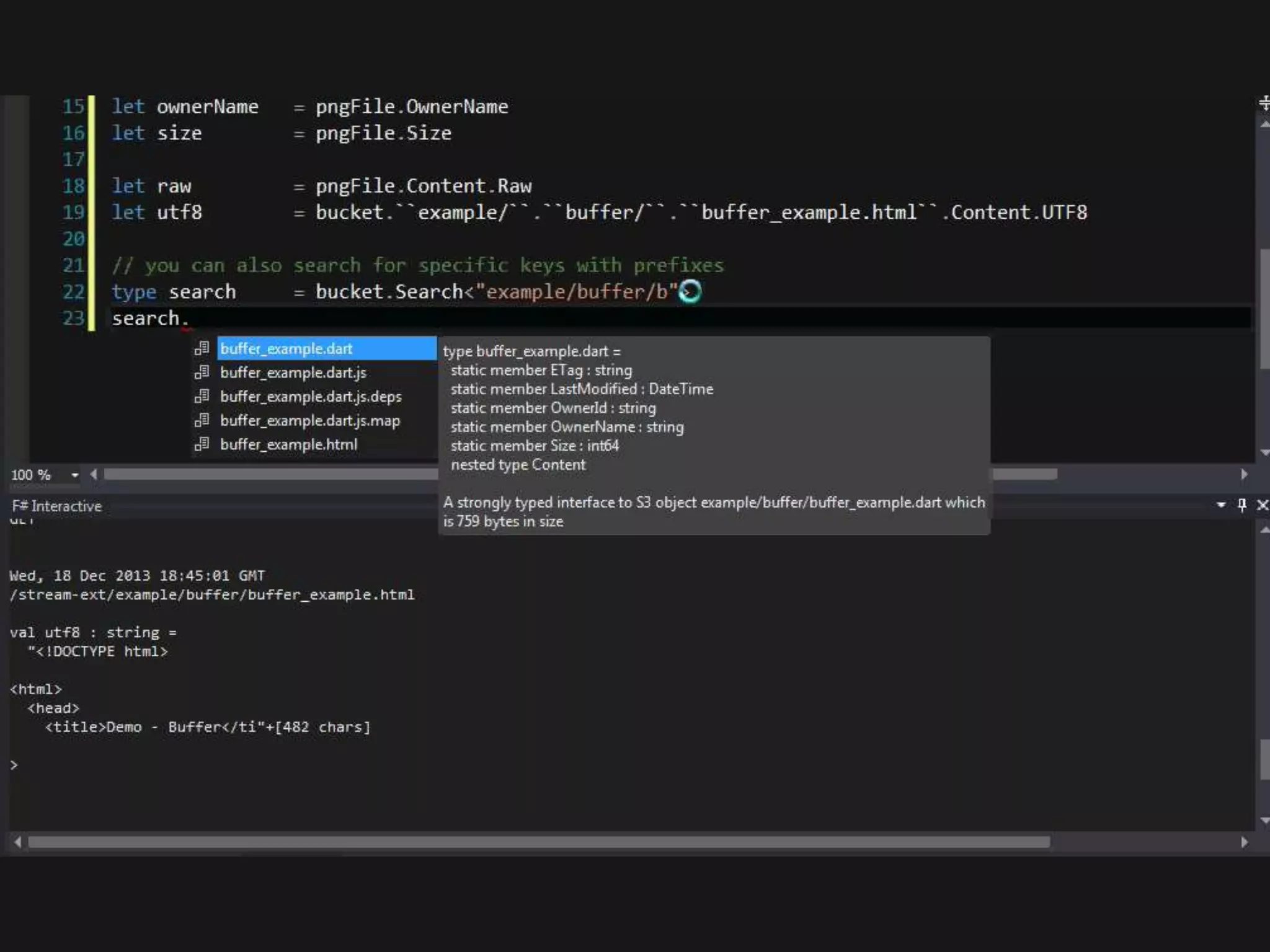
Task: Pin the F# Interactive panel
Action: pyautogui.click(x=1242, y=505)
